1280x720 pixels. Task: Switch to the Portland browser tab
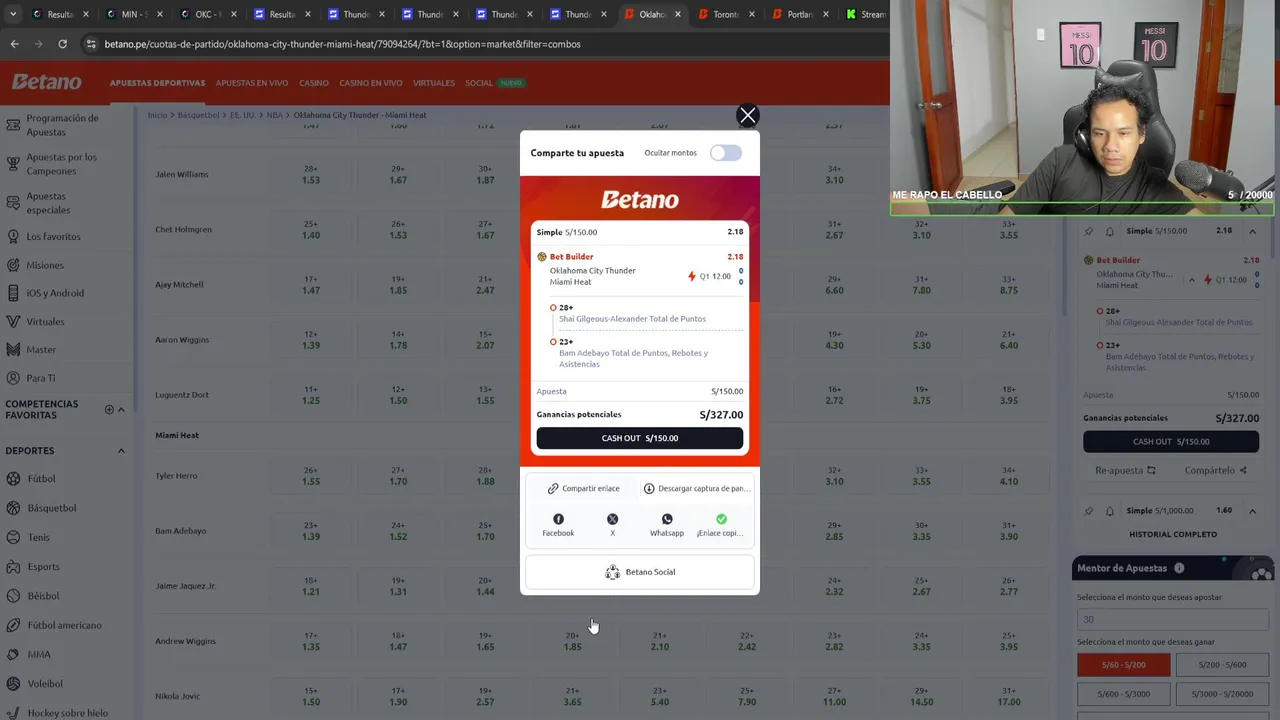(x=800, y=14)
